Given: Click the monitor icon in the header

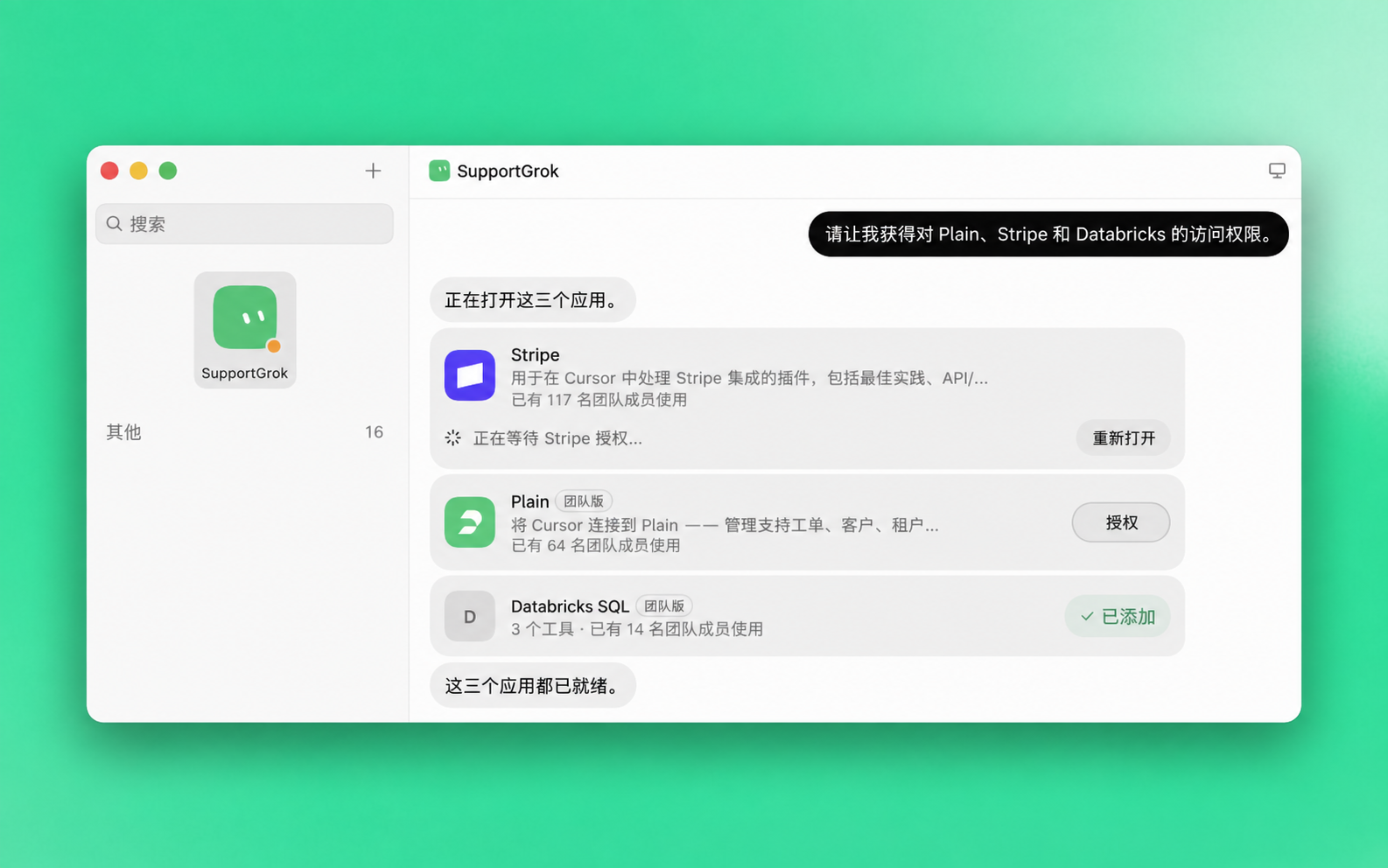Looking at the screenshot, I should point(1277,171).
